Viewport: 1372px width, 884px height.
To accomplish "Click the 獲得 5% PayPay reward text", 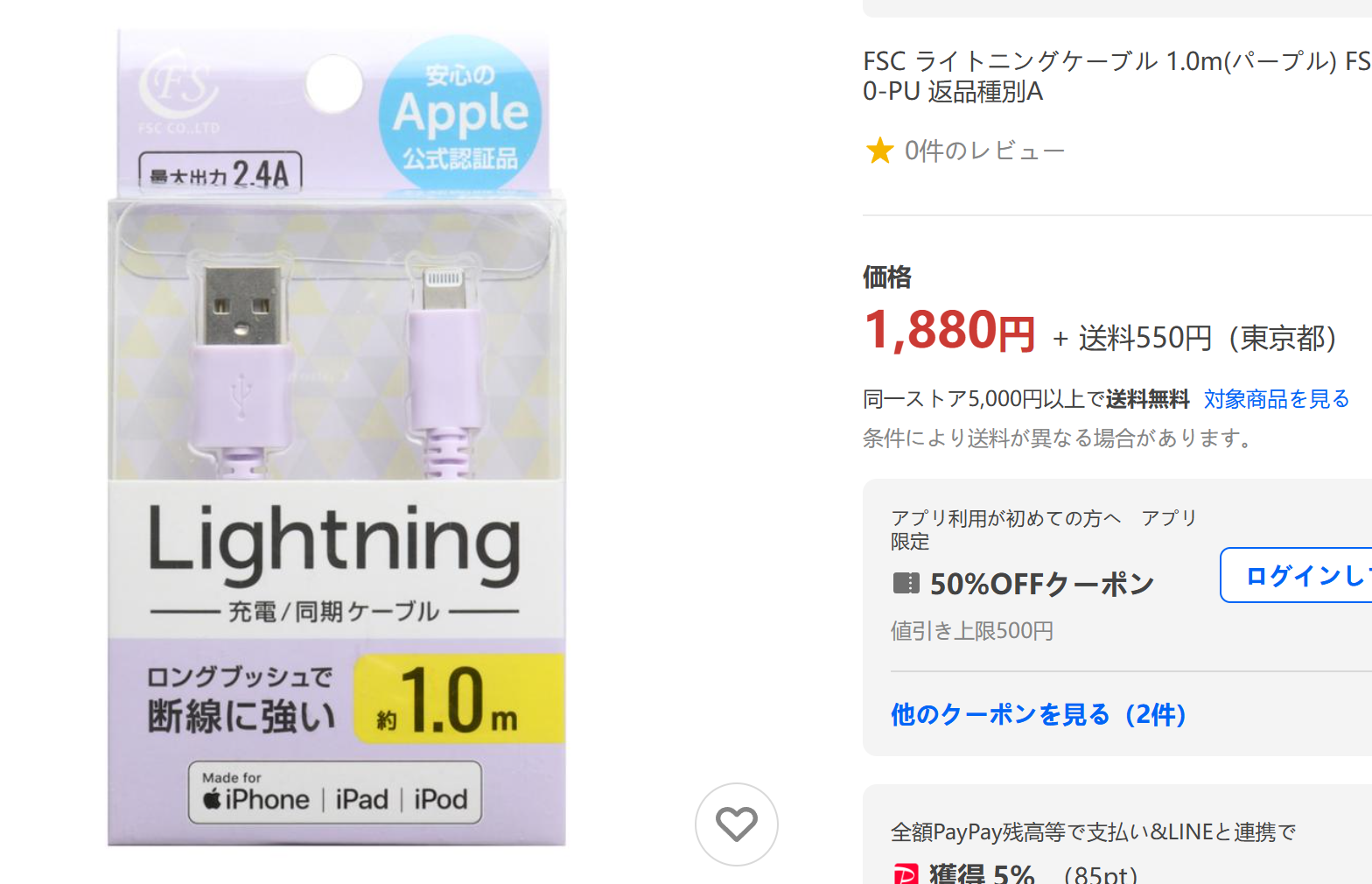I will (x=982, y=873).
